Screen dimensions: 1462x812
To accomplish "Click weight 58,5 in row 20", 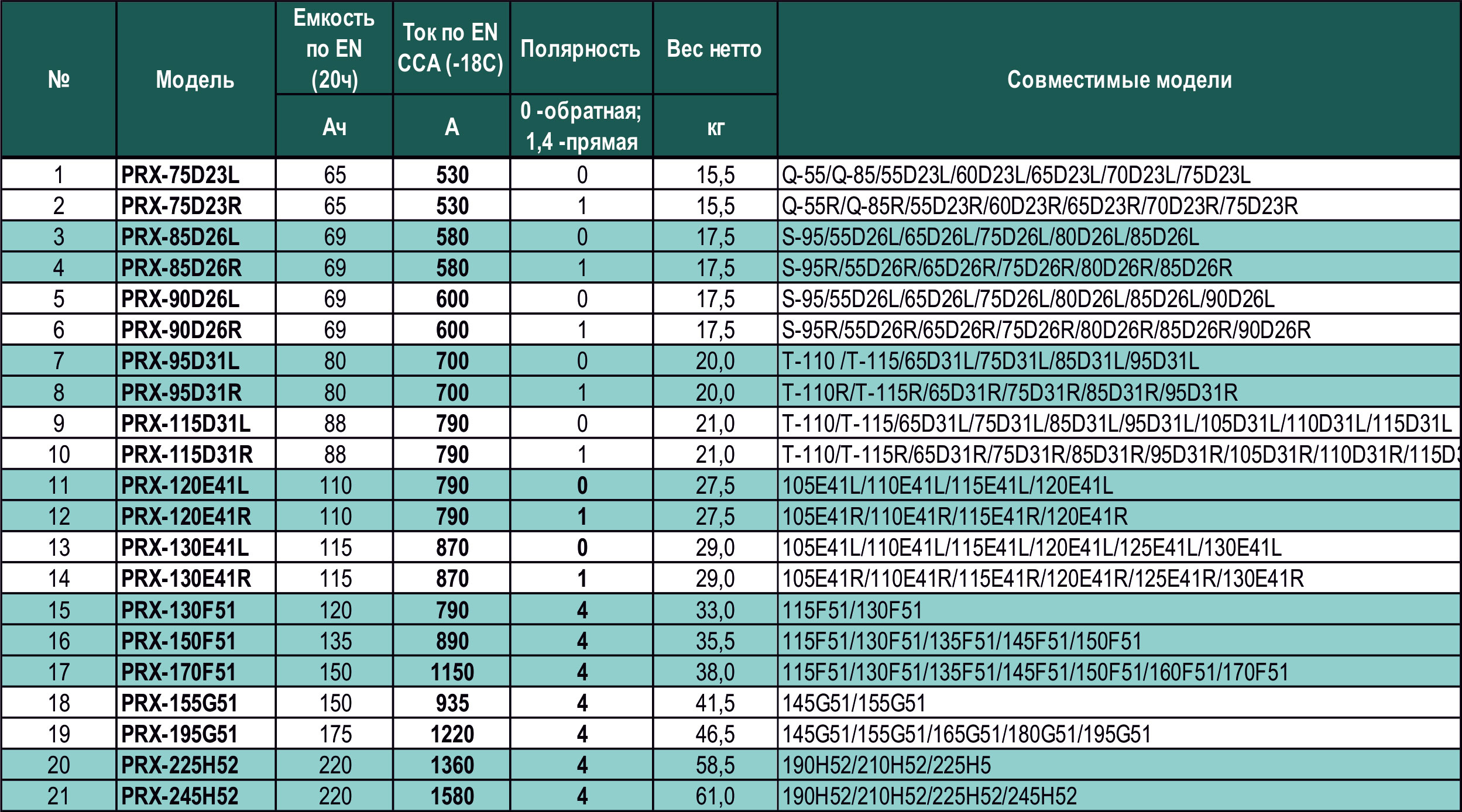I will pos(715,765).
